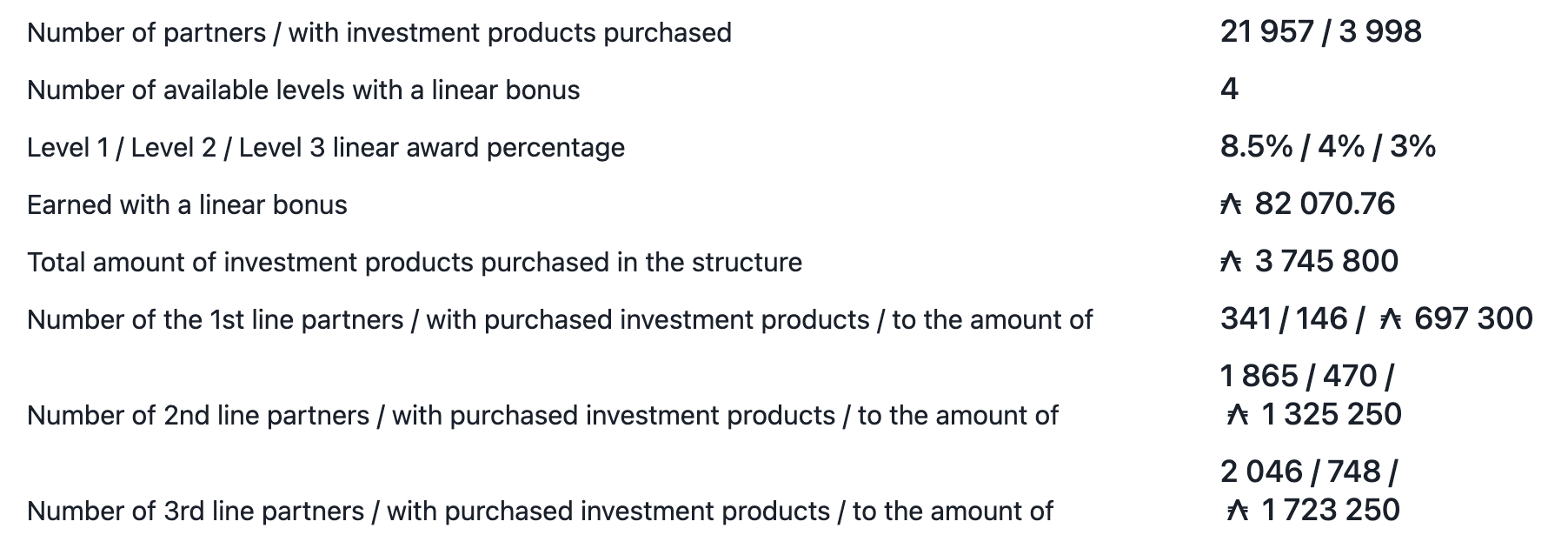Click the 'Earned with a linear bonus' label
Viewport: 1568px width, 555px height.
click(187, 205)
